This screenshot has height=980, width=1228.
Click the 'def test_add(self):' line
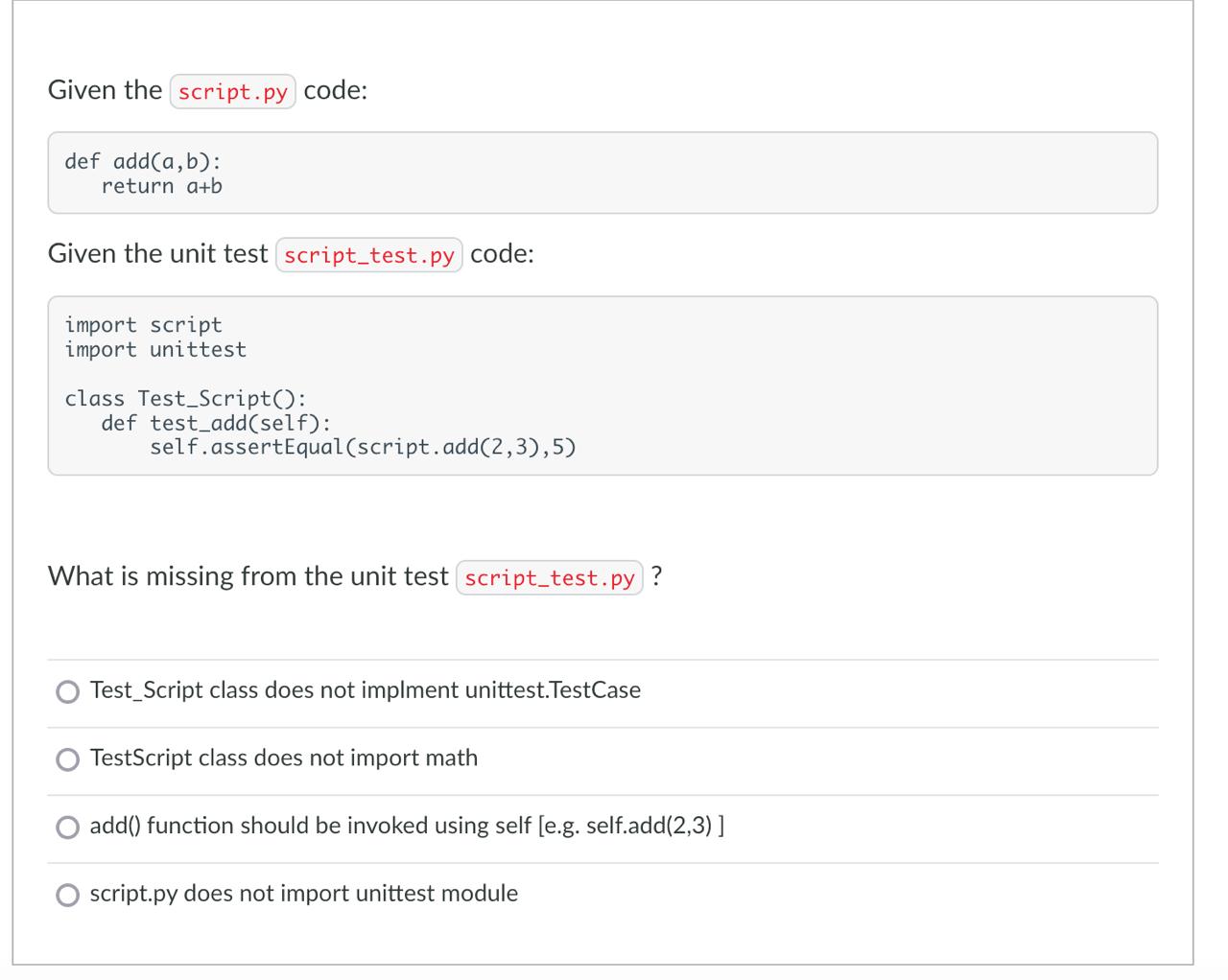215,422
